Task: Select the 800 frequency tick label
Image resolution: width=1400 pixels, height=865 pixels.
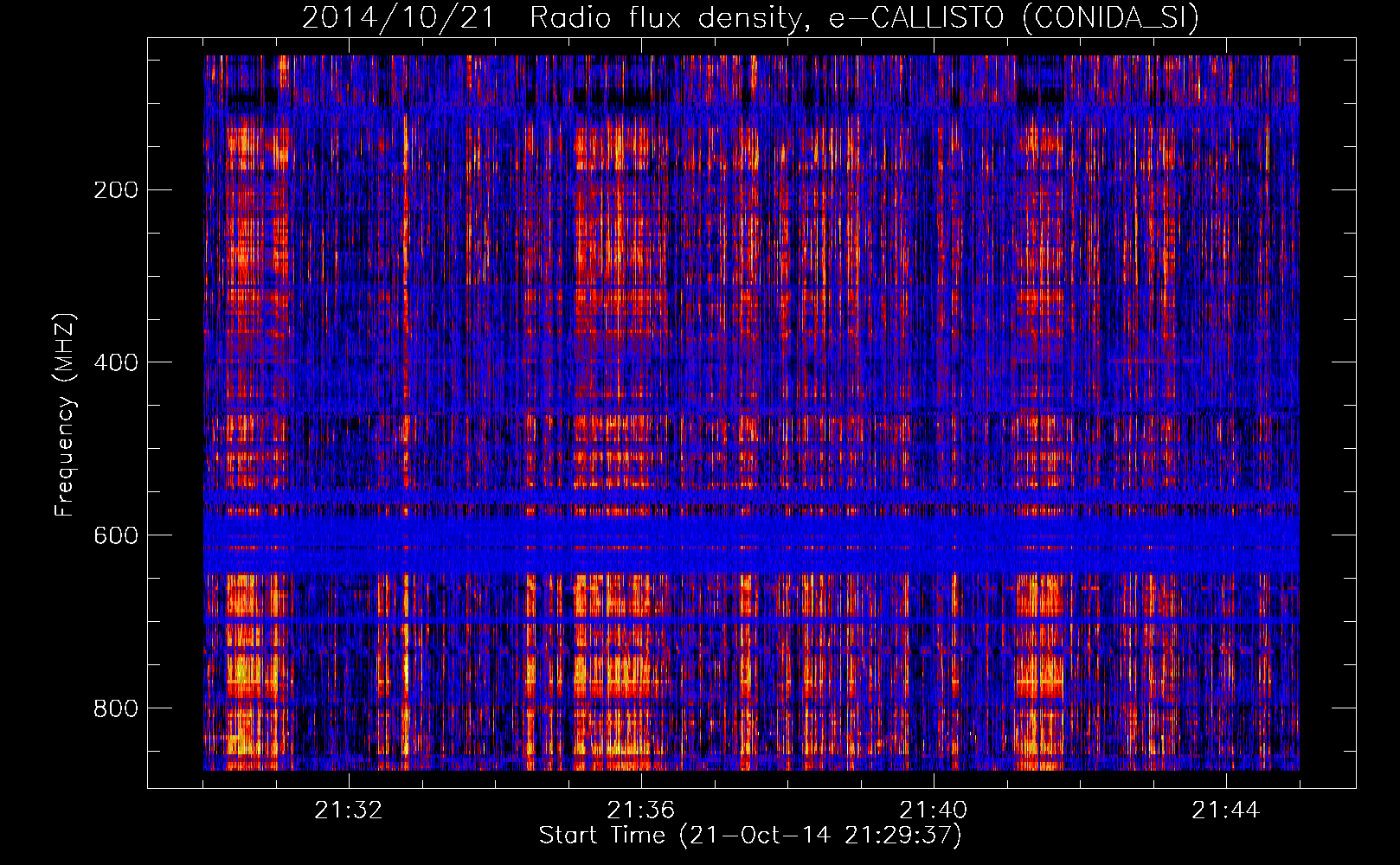Action: tap(116, 708)
